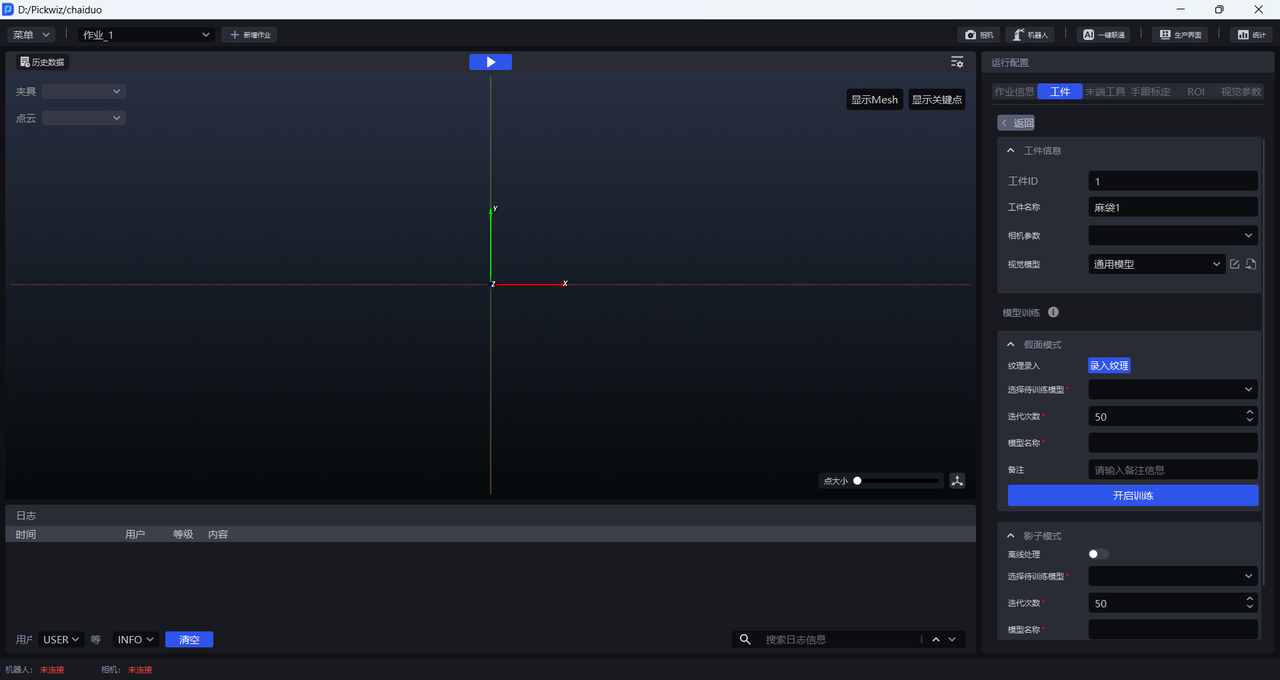
Task: Switch to the ROI tab
Action: 1195,92
